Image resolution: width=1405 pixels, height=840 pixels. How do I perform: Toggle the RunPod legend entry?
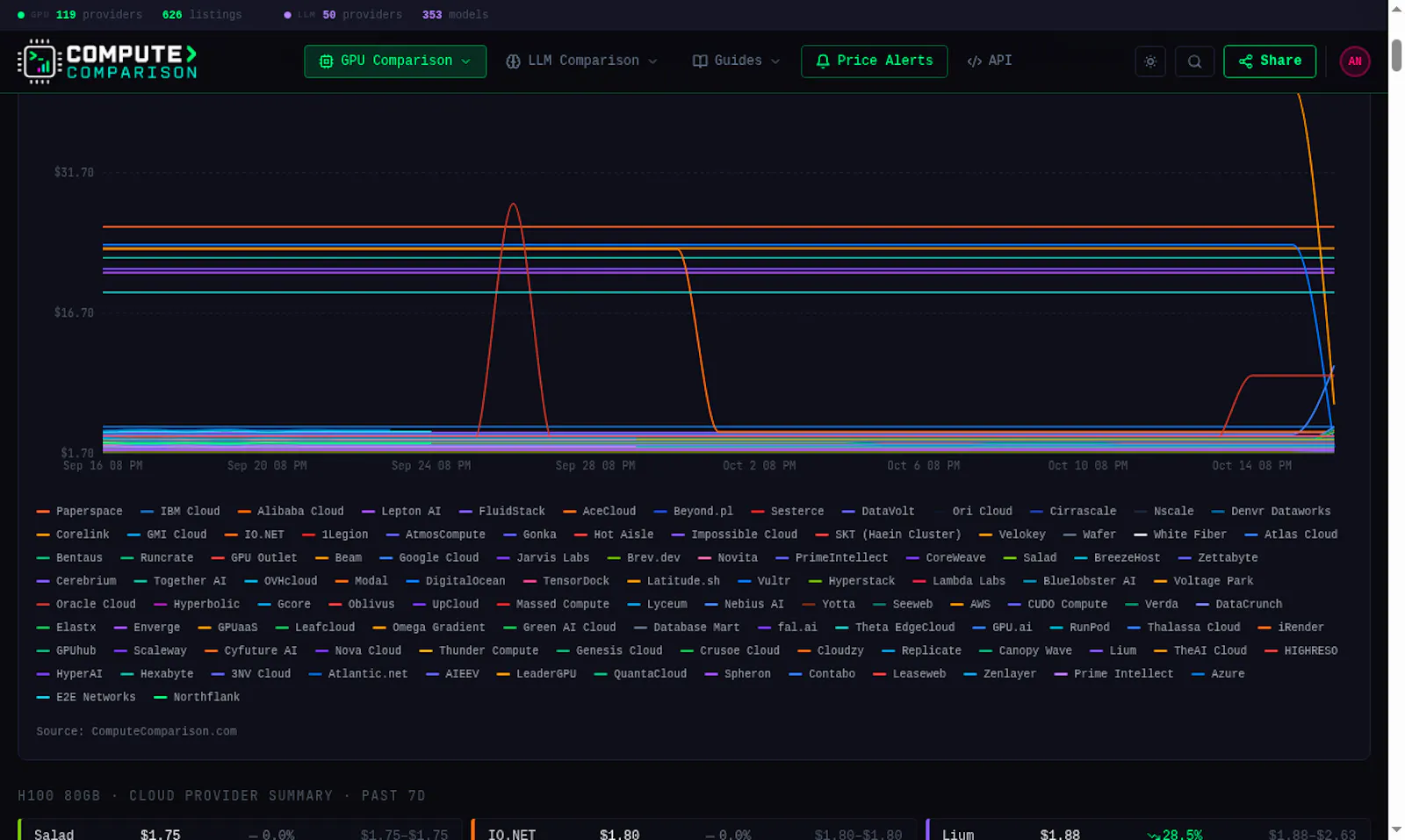1080,628
